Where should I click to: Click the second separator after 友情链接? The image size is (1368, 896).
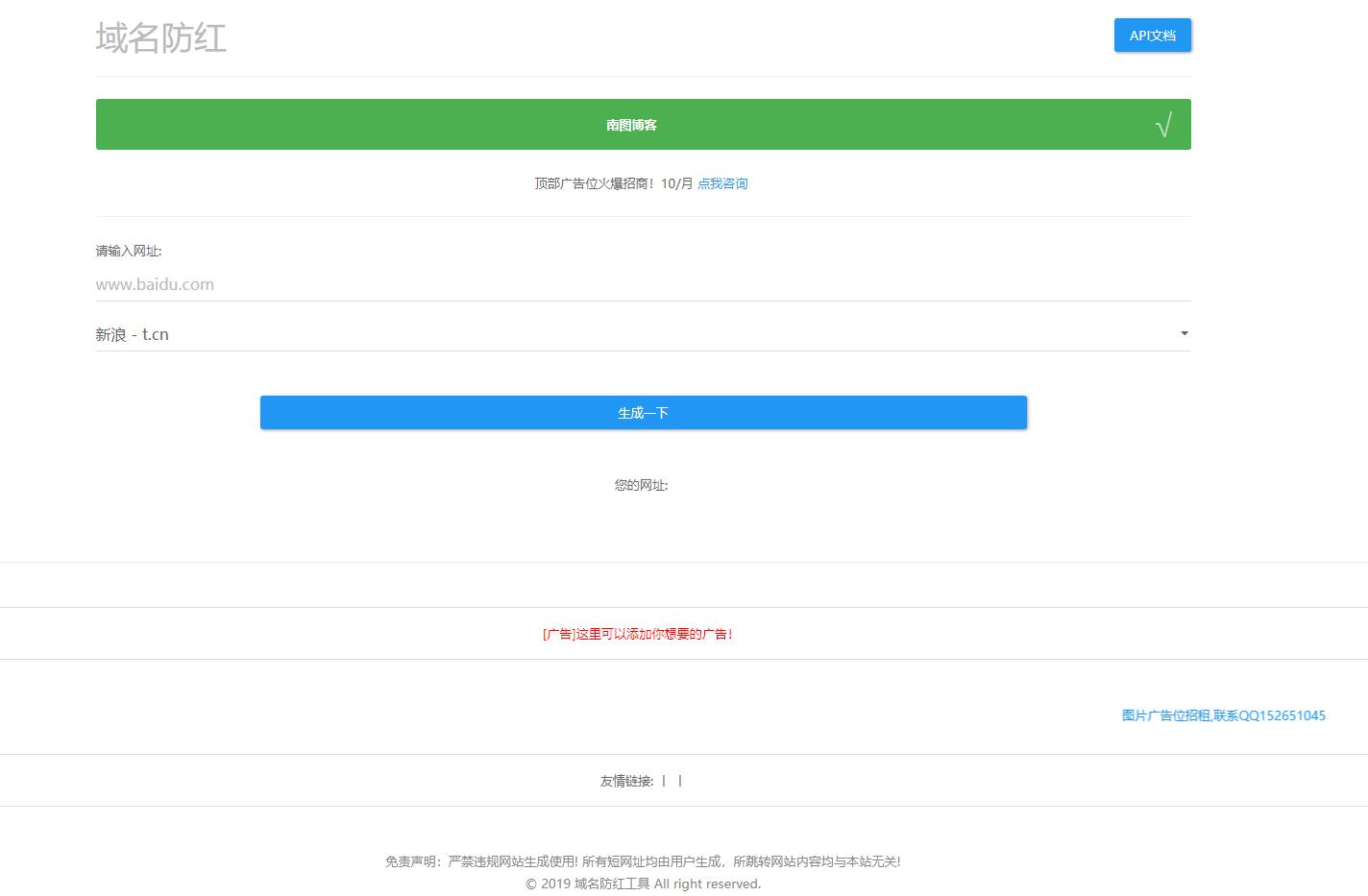tap(680, 781)
